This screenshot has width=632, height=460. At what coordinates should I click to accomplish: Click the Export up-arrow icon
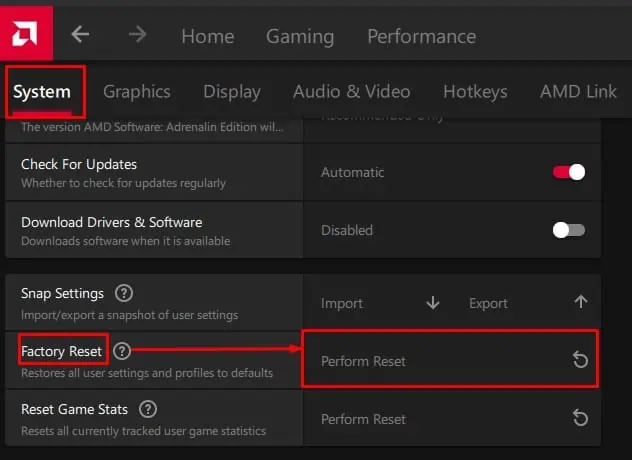point(580,303)
